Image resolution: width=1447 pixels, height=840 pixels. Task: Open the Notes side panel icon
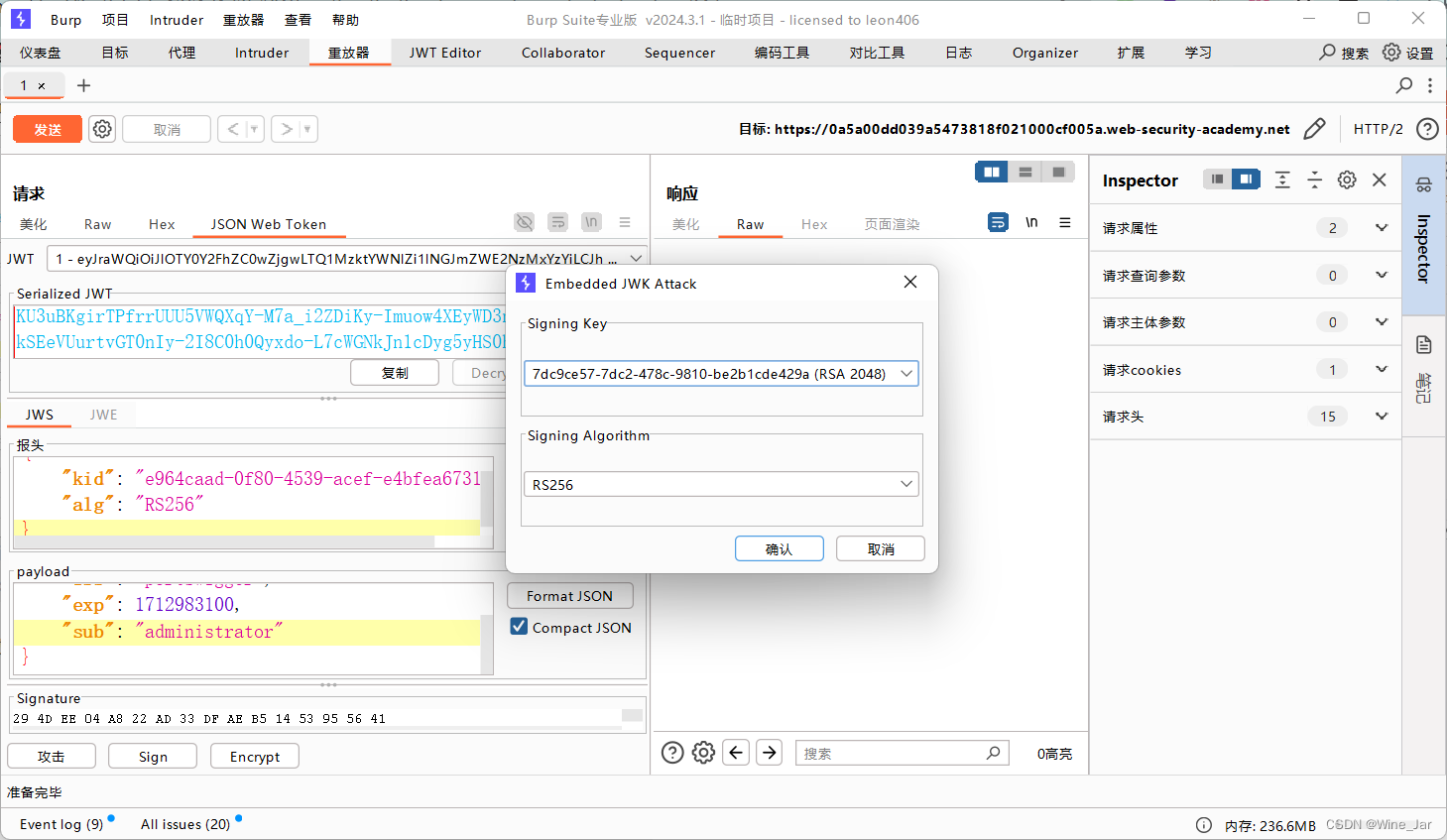pos(1424,345)
